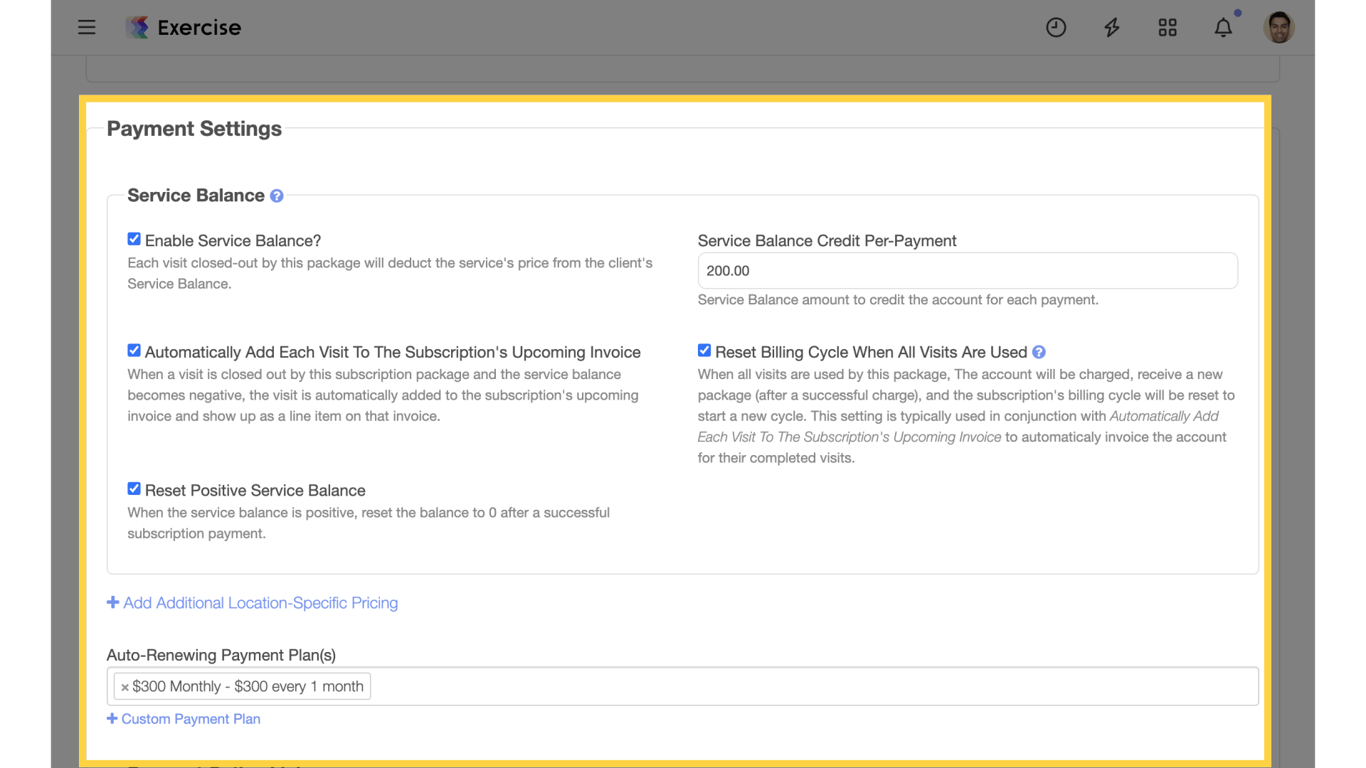
Task: Select the $300 Monthly payment plan tag
Action: point(247,686)
